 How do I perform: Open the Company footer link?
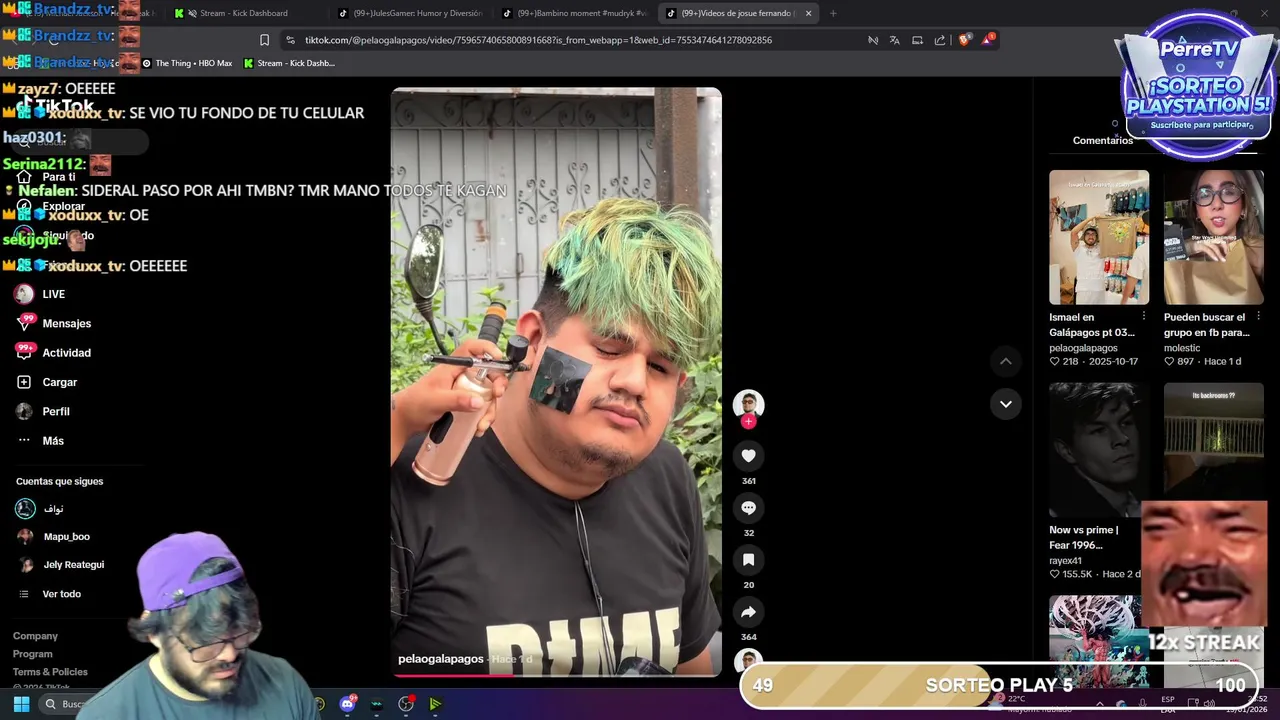click(x=35, y=636)
